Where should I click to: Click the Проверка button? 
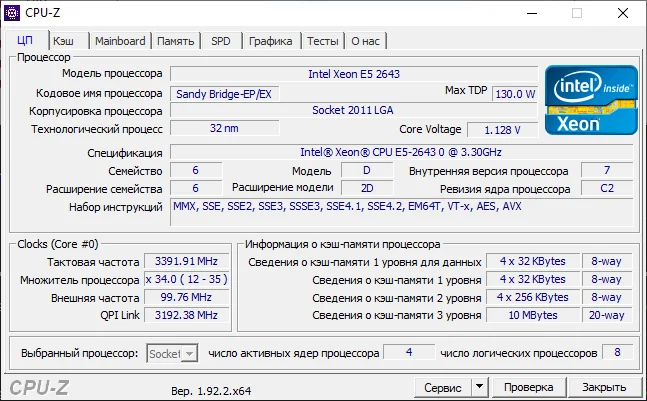coord(529,387)
